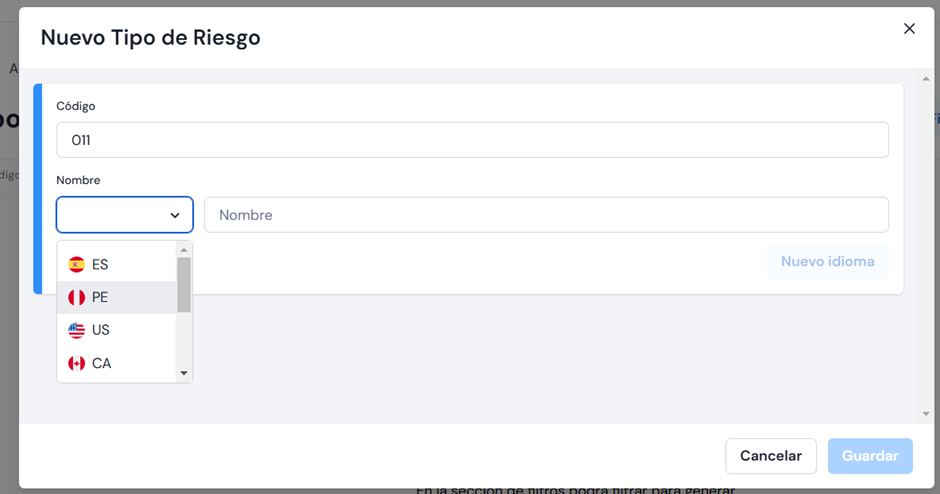Close the Nuevo Tipo de Riesgo dialog
This screenshot has height=494, width=940.
click(x=909, y=29)
